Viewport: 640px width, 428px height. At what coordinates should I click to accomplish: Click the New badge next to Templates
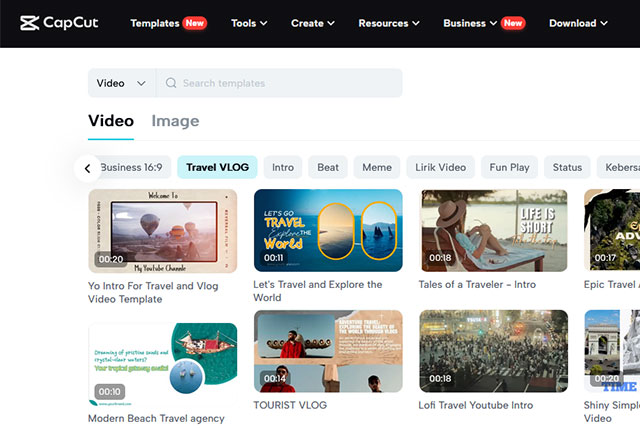point(195,23)
